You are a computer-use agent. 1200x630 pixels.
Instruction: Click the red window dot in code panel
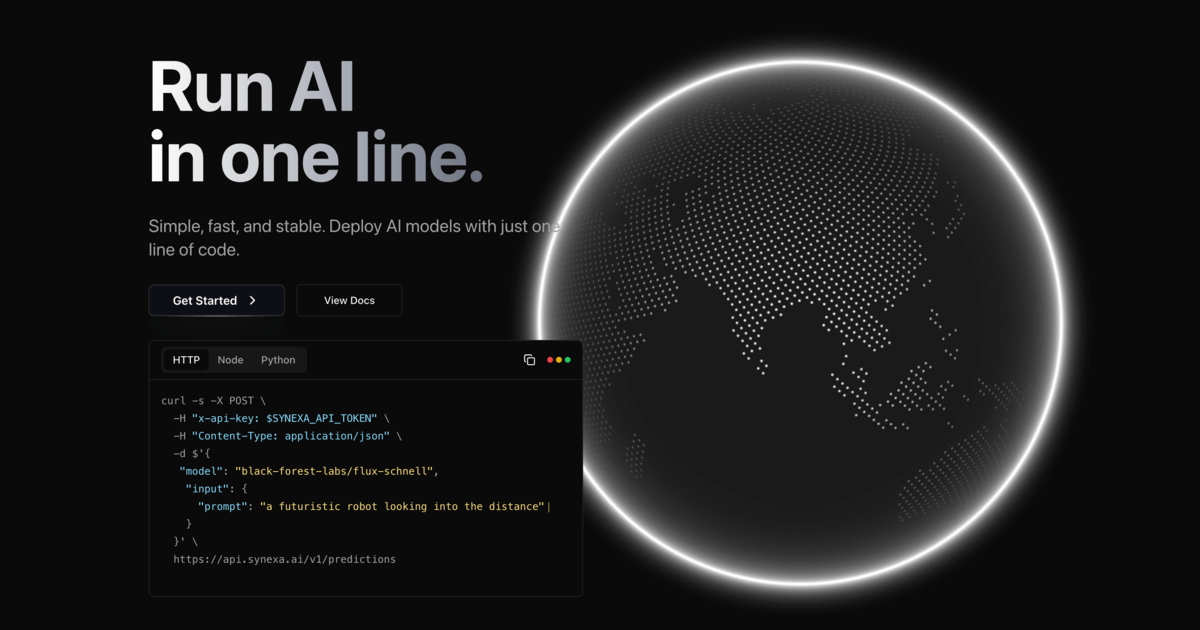pos(548,359)
